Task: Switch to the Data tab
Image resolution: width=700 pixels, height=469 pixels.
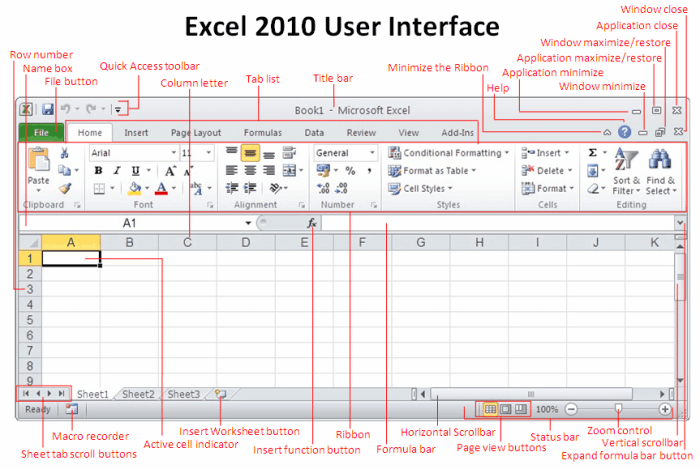Action: (x=314, y=133)
